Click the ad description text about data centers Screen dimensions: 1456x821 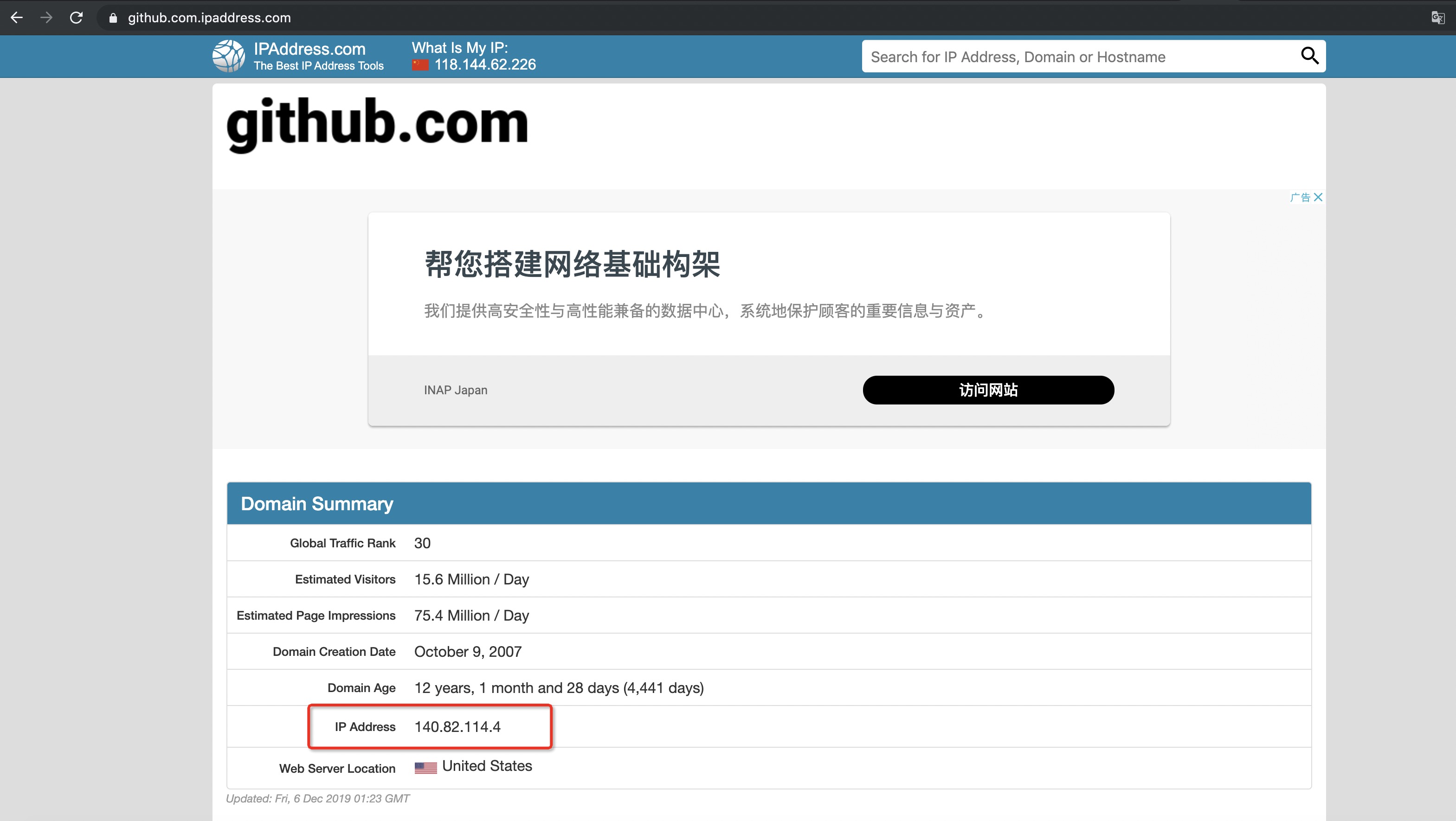click(705, 311)
